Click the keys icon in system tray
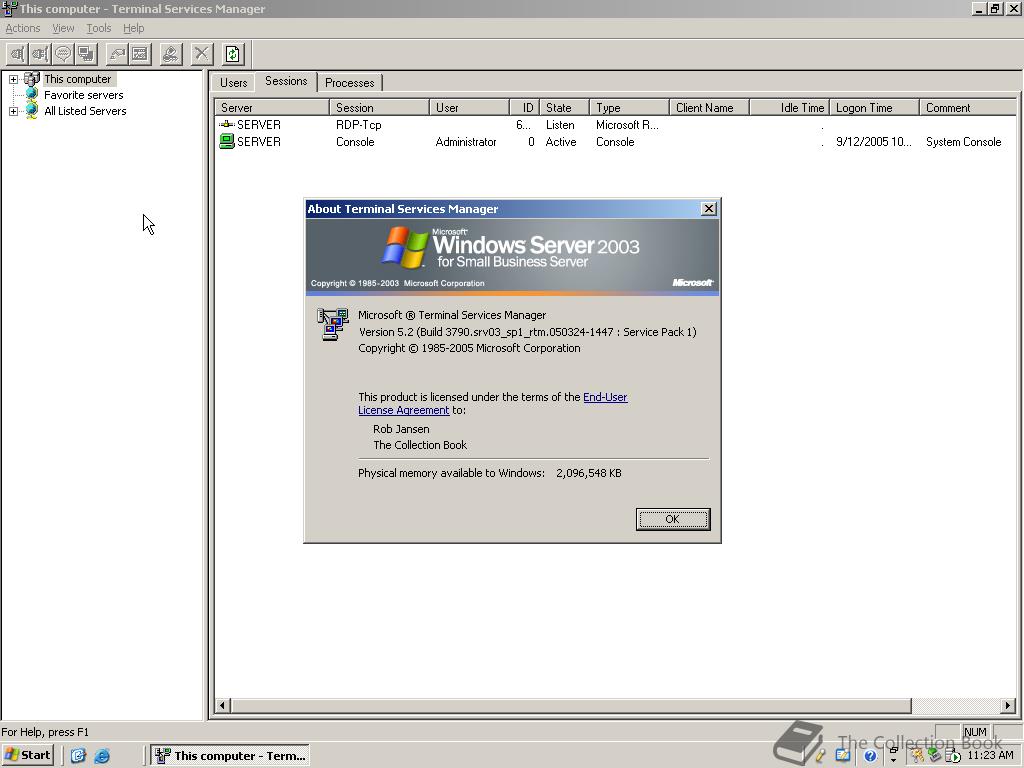The width and height of the screenshot is (1024, 768). (917, 756)
